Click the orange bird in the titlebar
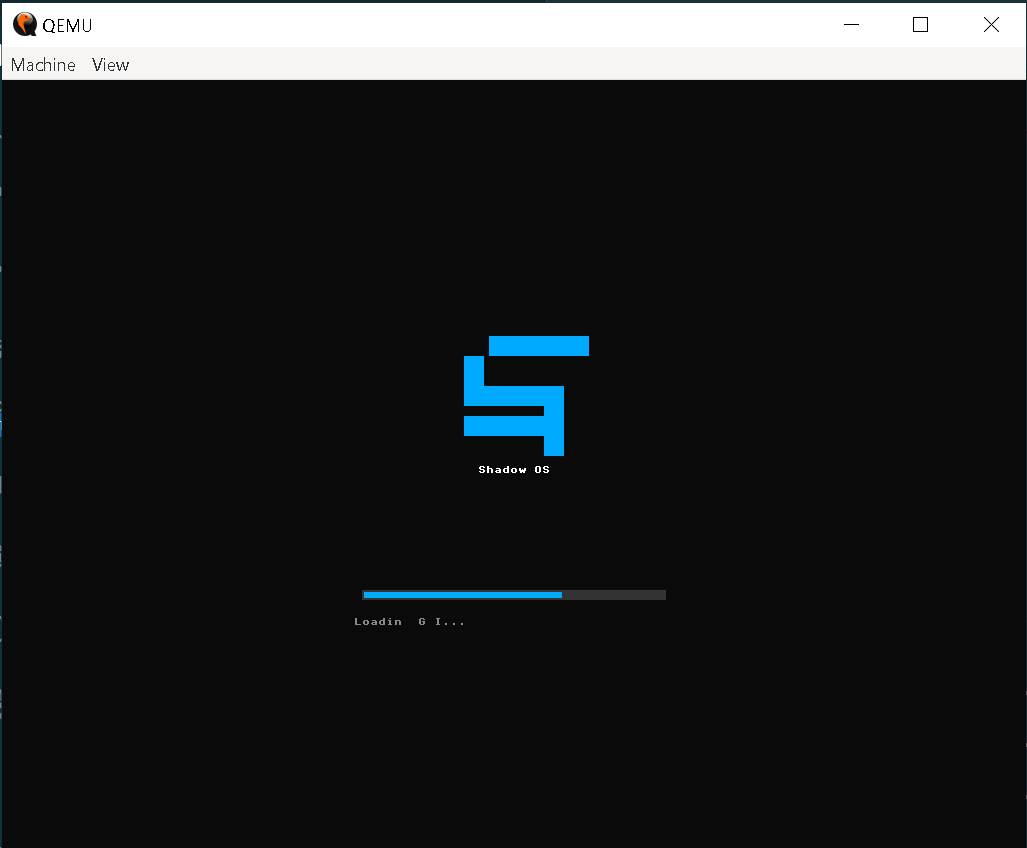1027x848 pixels. [x=23, y=24]
